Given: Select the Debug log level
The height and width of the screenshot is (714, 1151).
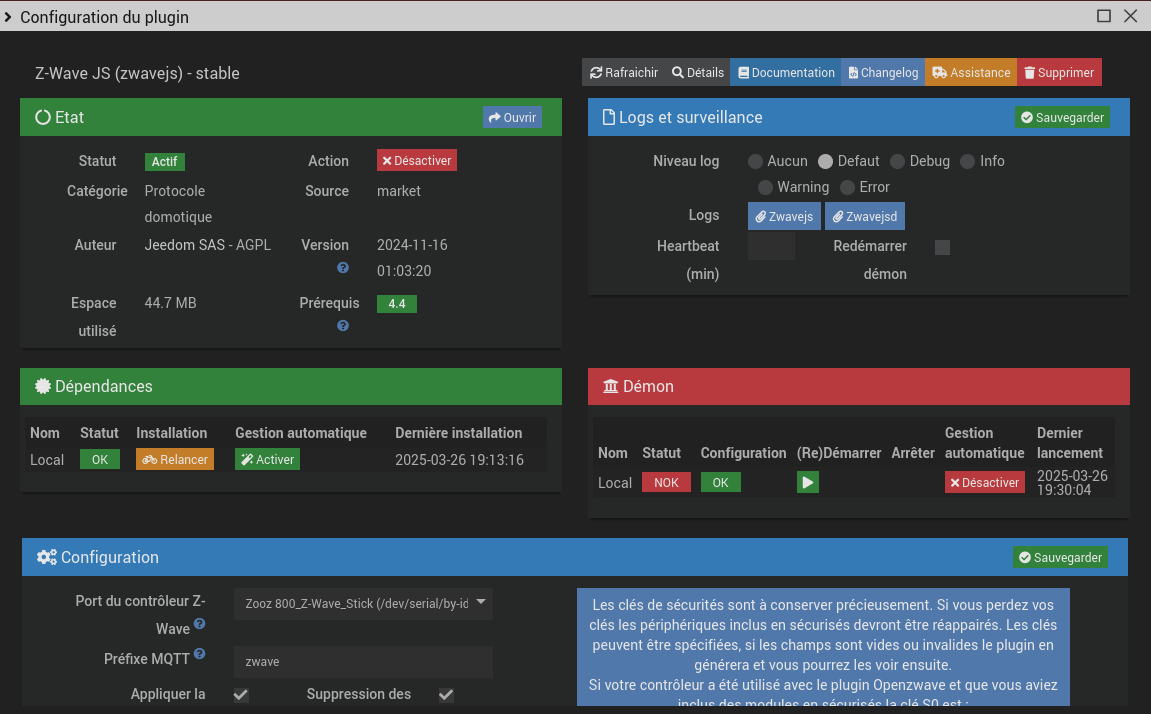Looking at the screenshot, I should pos(897,161).
